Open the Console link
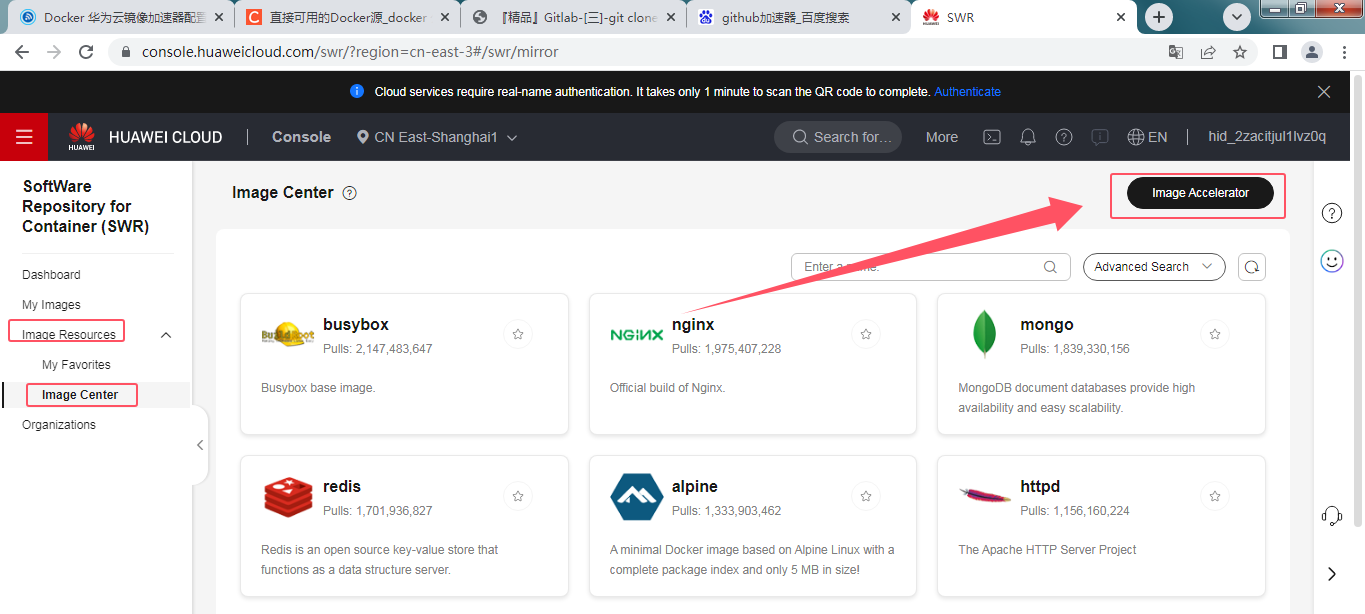The image size is (1365, 614). point(301,137)
